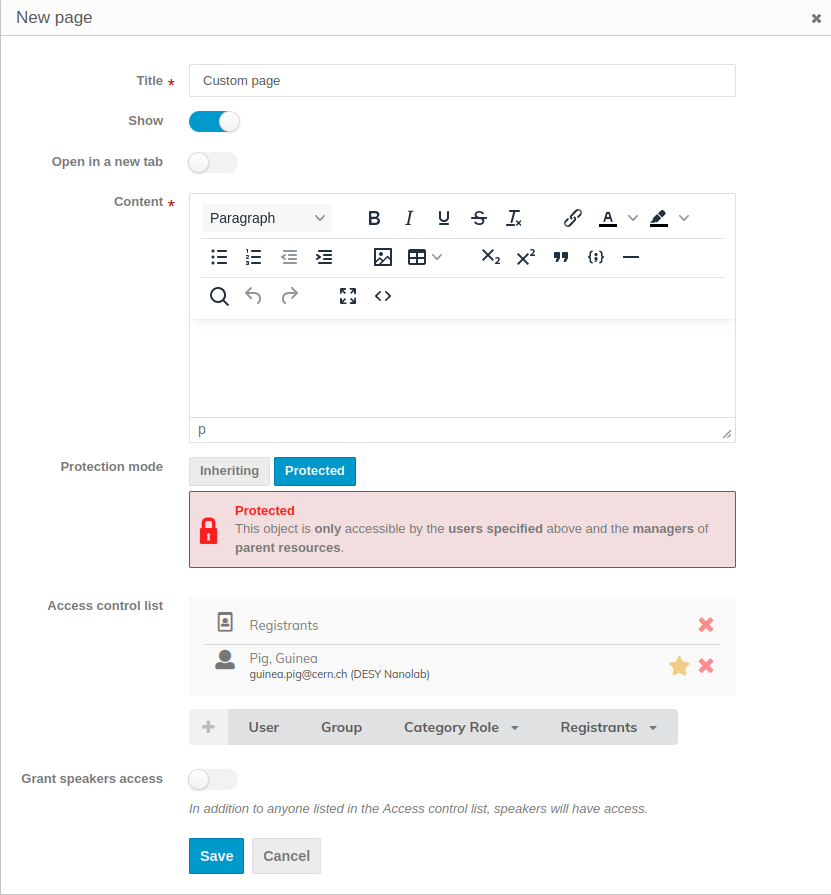The image size is (831, 895).
Task: Save the new page
Action: coord(216,856)
